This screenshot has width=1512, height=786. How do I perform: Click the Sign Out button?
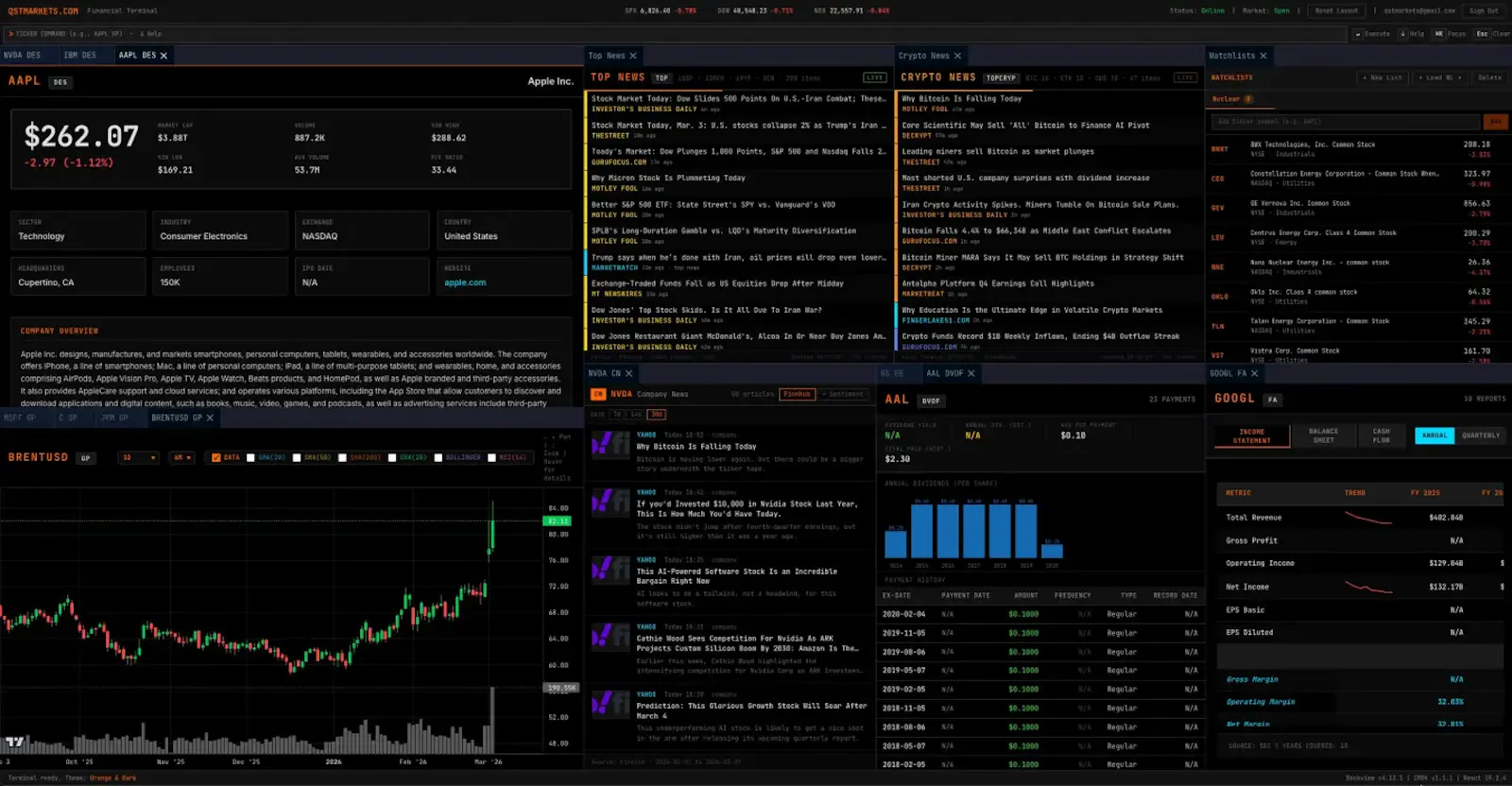click(x=1484, y=11)
